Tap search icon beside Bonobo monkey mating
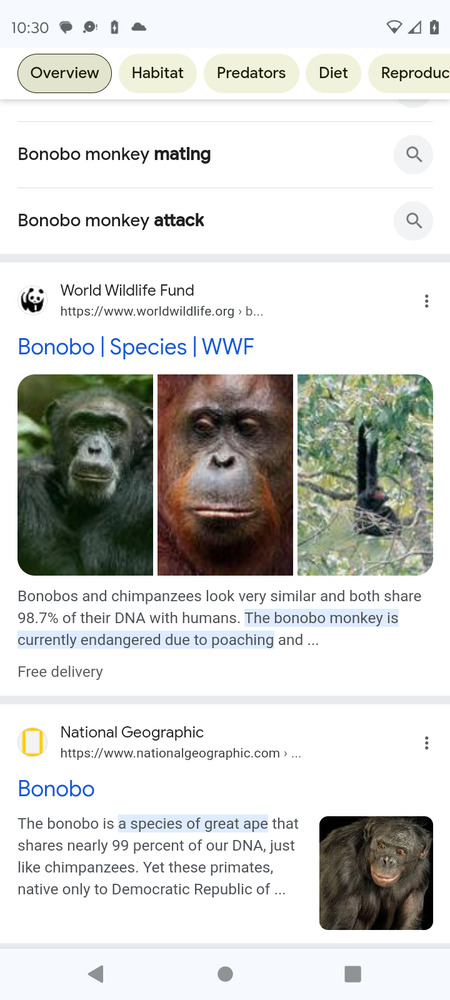Screen dimensions: 450x1000 pyautogui.click(x=413, y=154)
